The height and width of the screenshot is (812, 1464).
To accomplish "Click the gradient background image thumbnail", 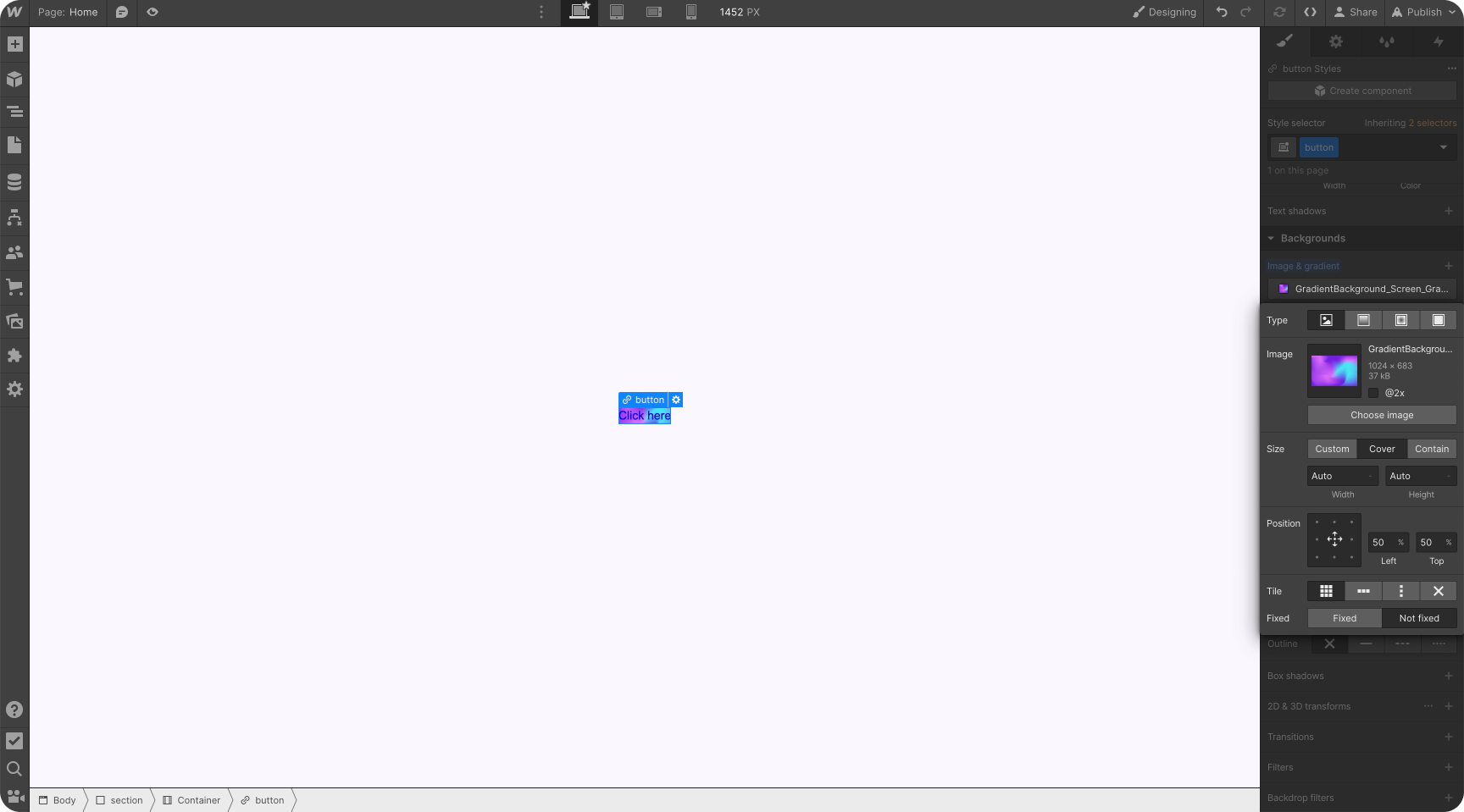I will pyautogui.click(x=1334, y=371).
